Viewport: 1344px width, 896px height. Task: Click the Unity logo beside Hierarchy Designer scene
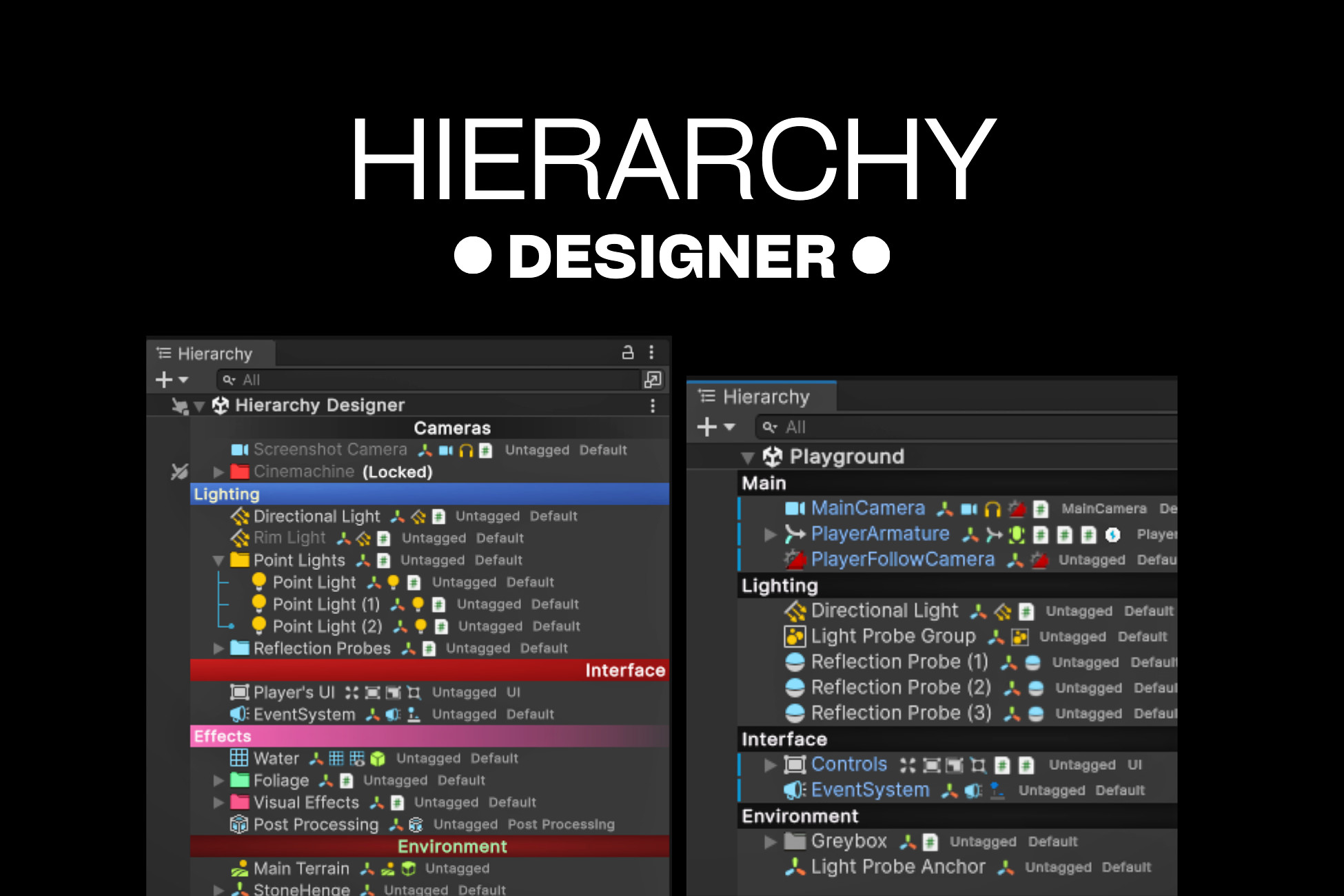point(220,405)
